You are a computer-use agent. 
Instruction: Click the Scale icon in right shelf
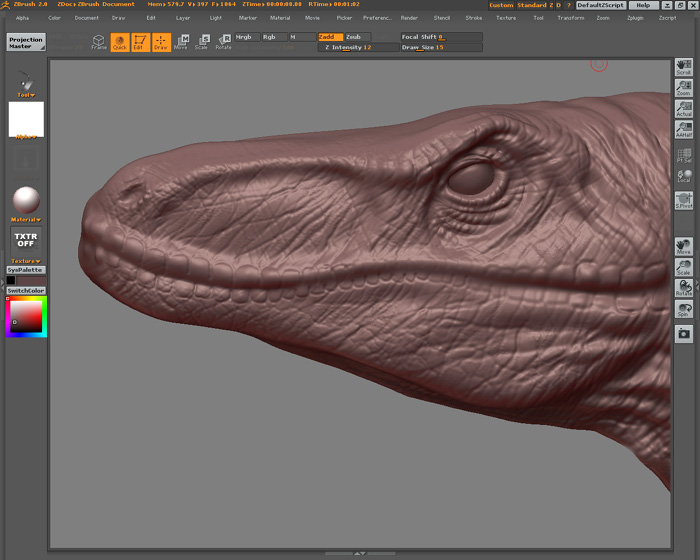(x=683, y=267)
